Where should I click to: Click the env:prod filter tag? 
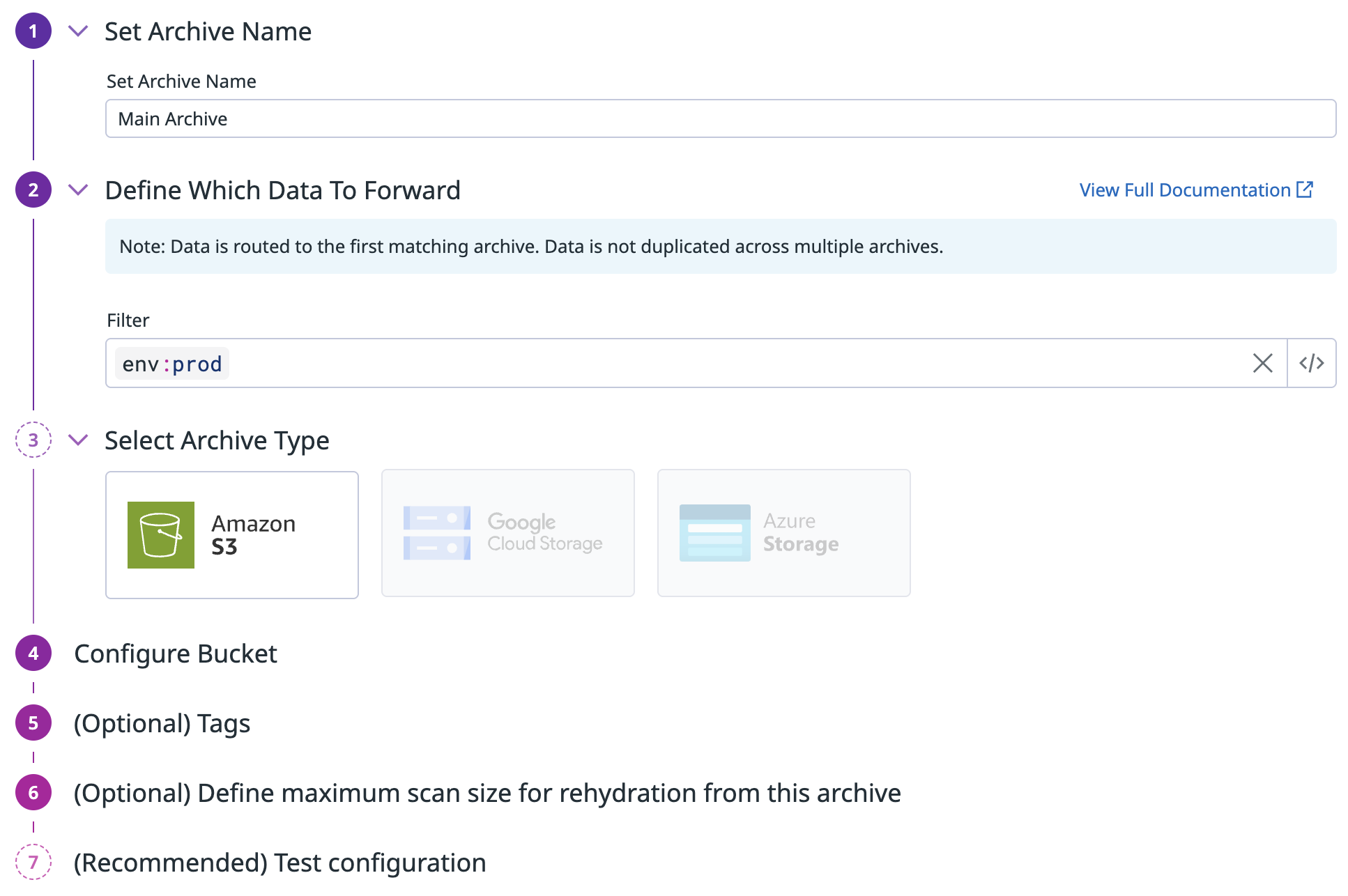pos(171,364)
